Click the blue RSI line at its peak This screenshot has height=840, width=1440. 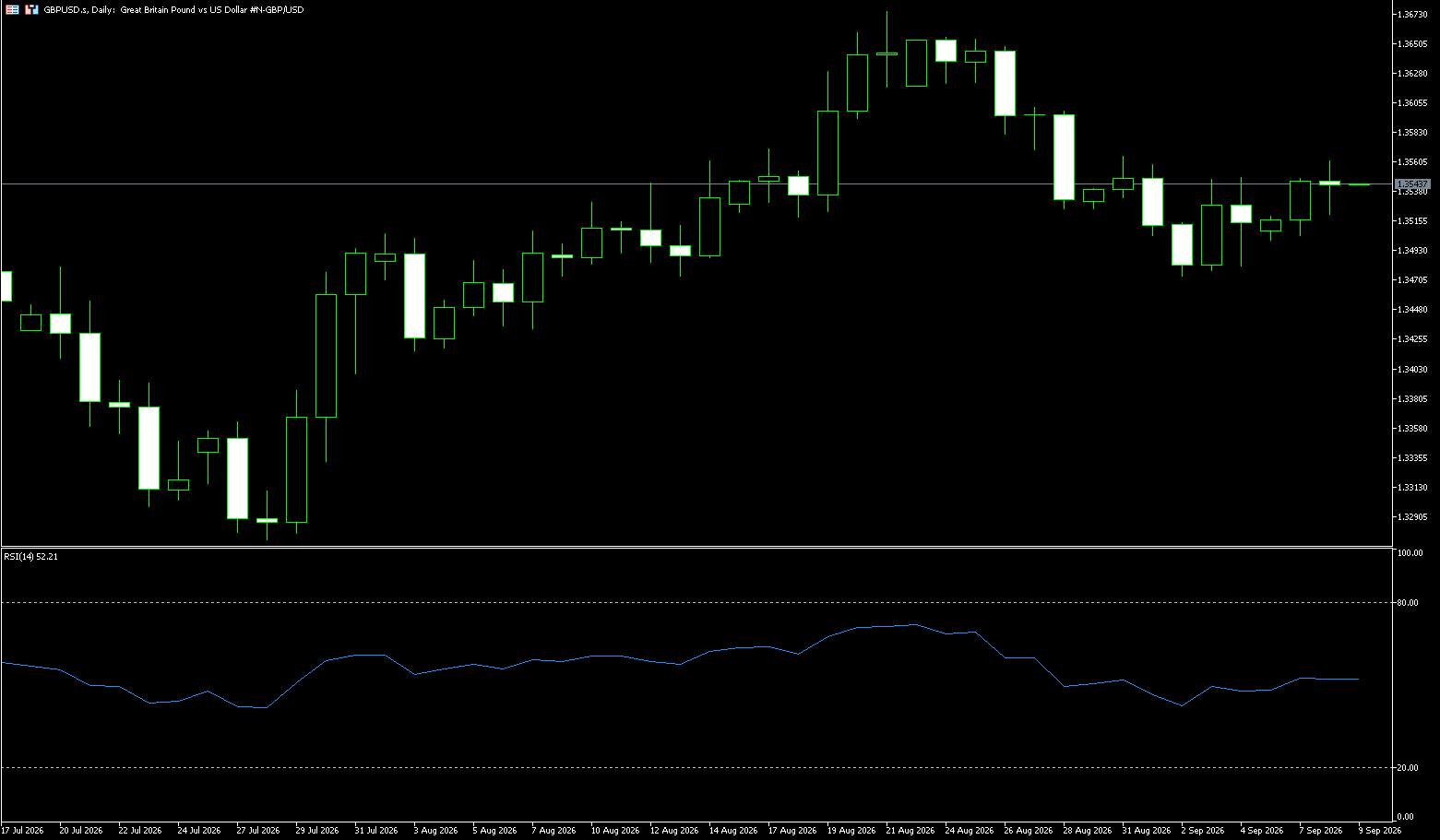[913, 625]
